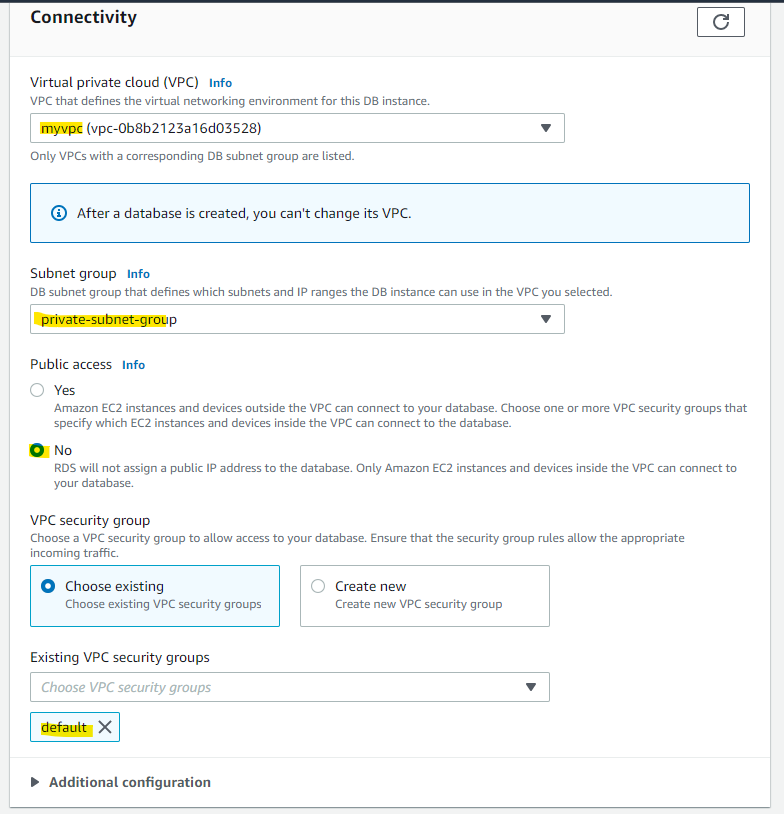This screenshot has width=784, height=814.
Task: Open Info link next to Public access
Action: pyautogui.click(x=133, y=364)
